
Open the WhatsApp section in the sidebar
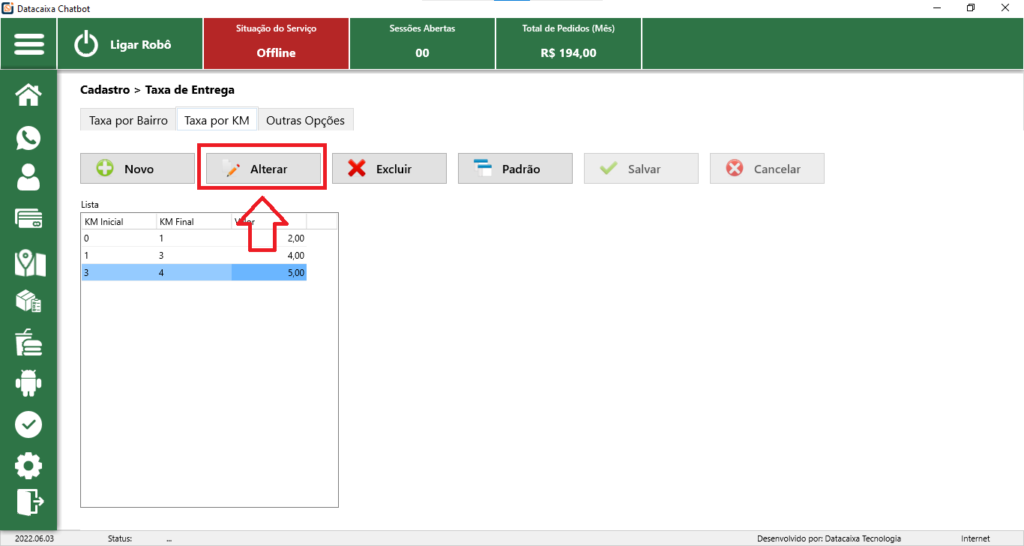coord(29,138)
